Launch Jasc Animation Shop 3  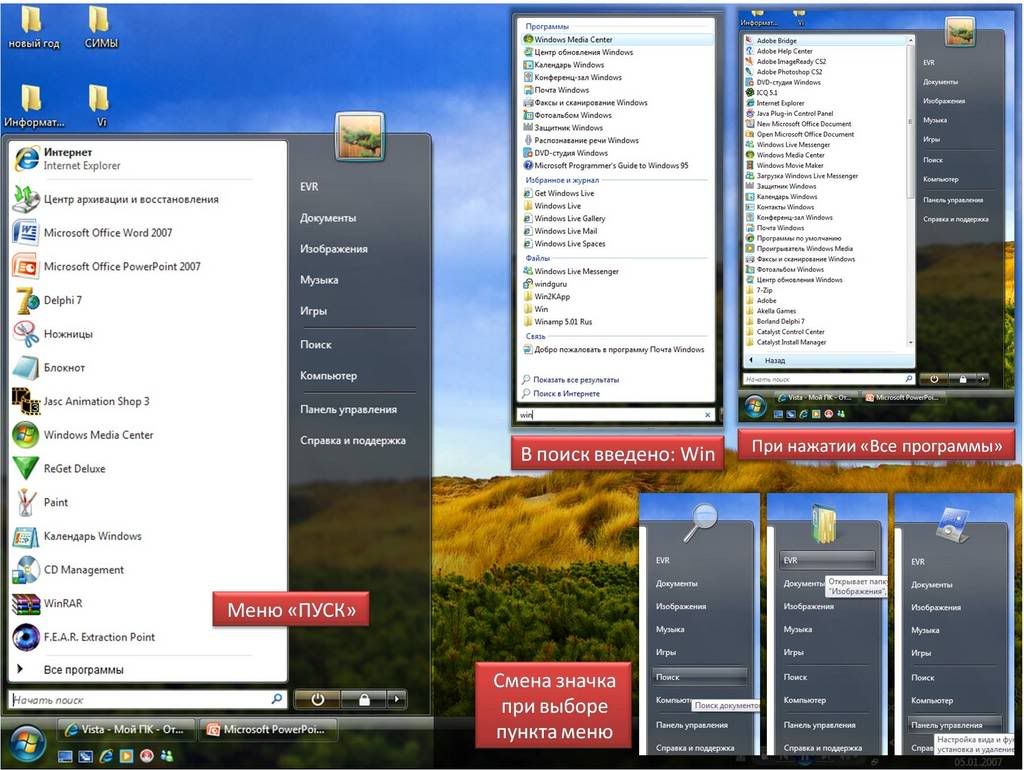click(x=96, y=401)
